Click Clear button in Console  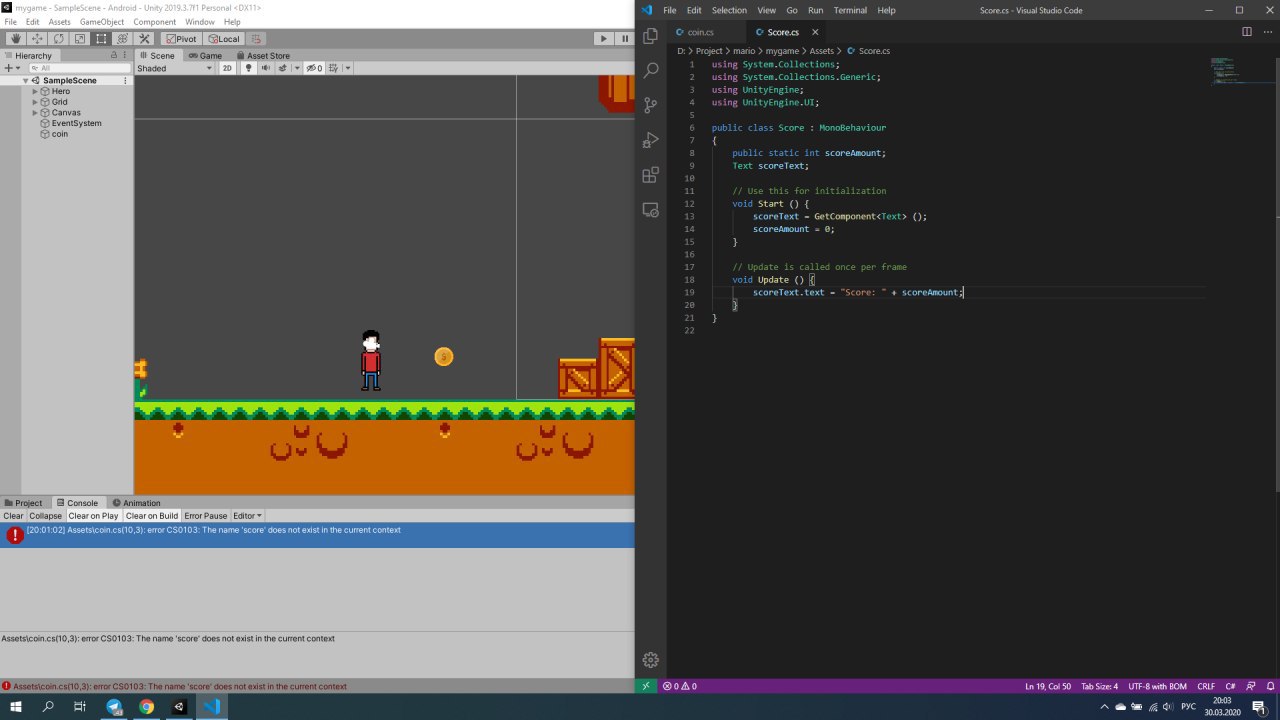[13, 516]
